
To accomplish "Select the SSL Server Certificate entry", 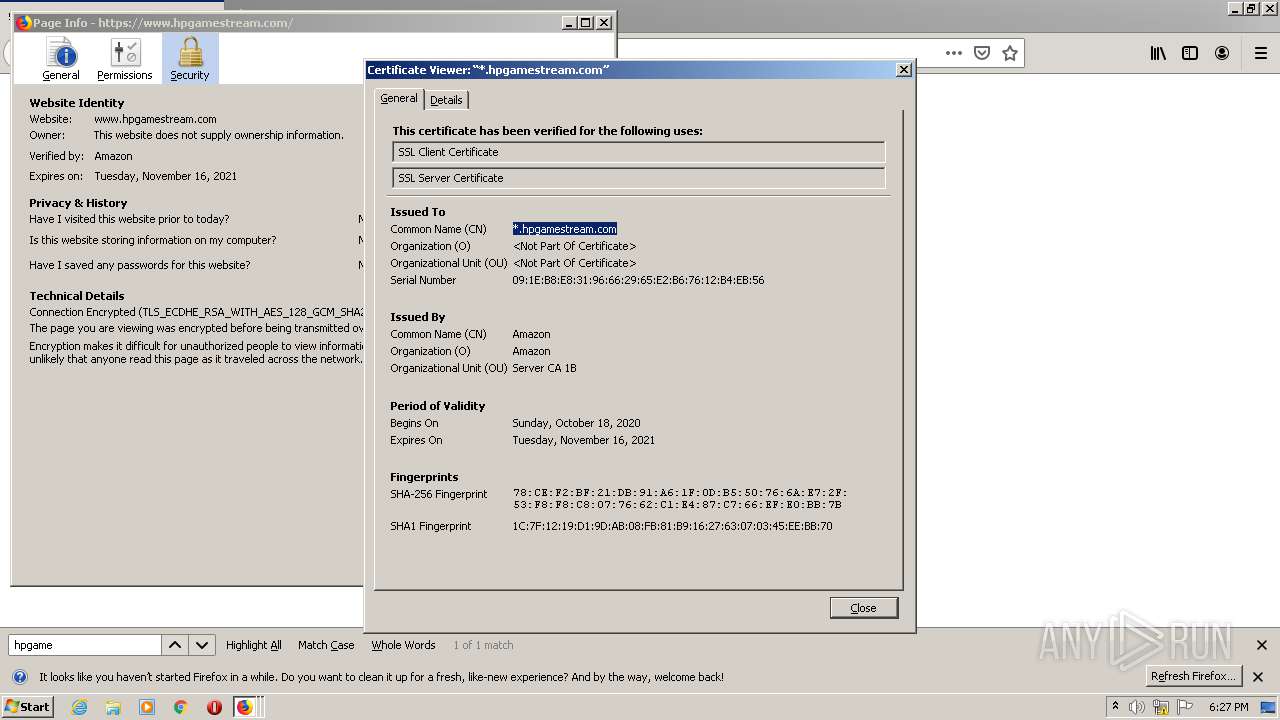I will click(639, 178).
